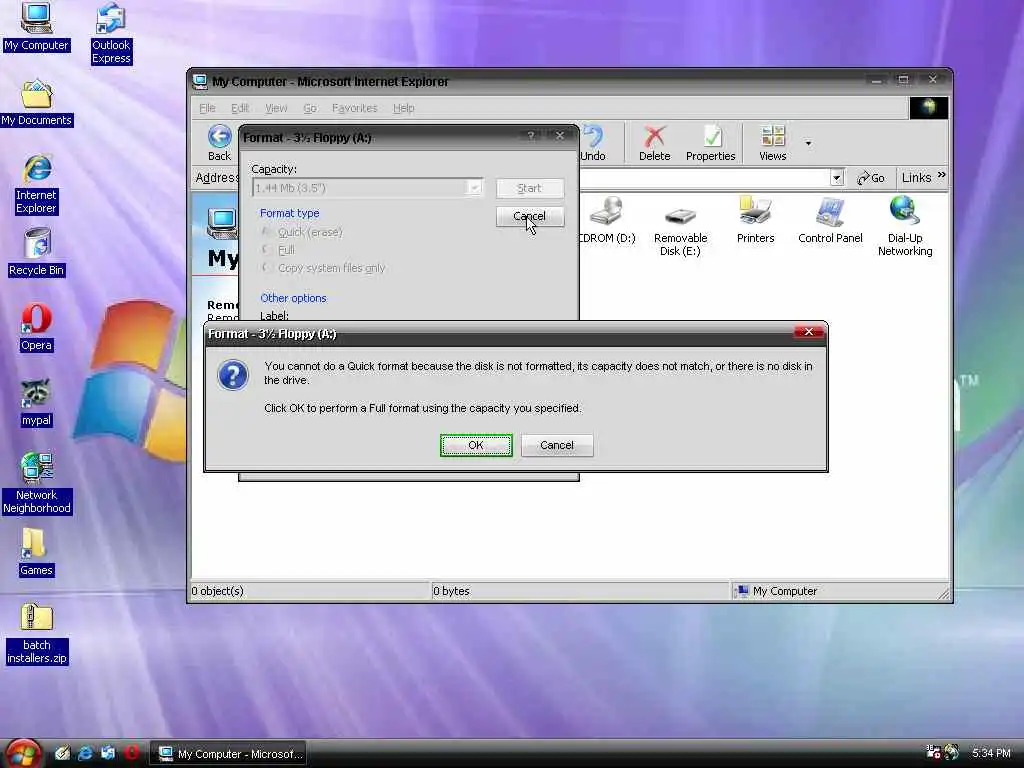Open the Games folder shortcut

pos(36,552)
